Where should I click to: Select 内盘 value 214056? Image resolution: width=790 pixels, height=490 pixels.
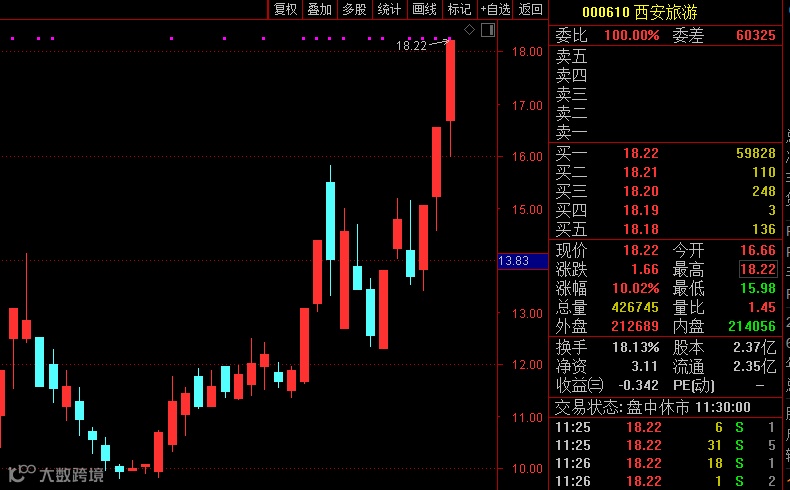click(x=752, y=326)
